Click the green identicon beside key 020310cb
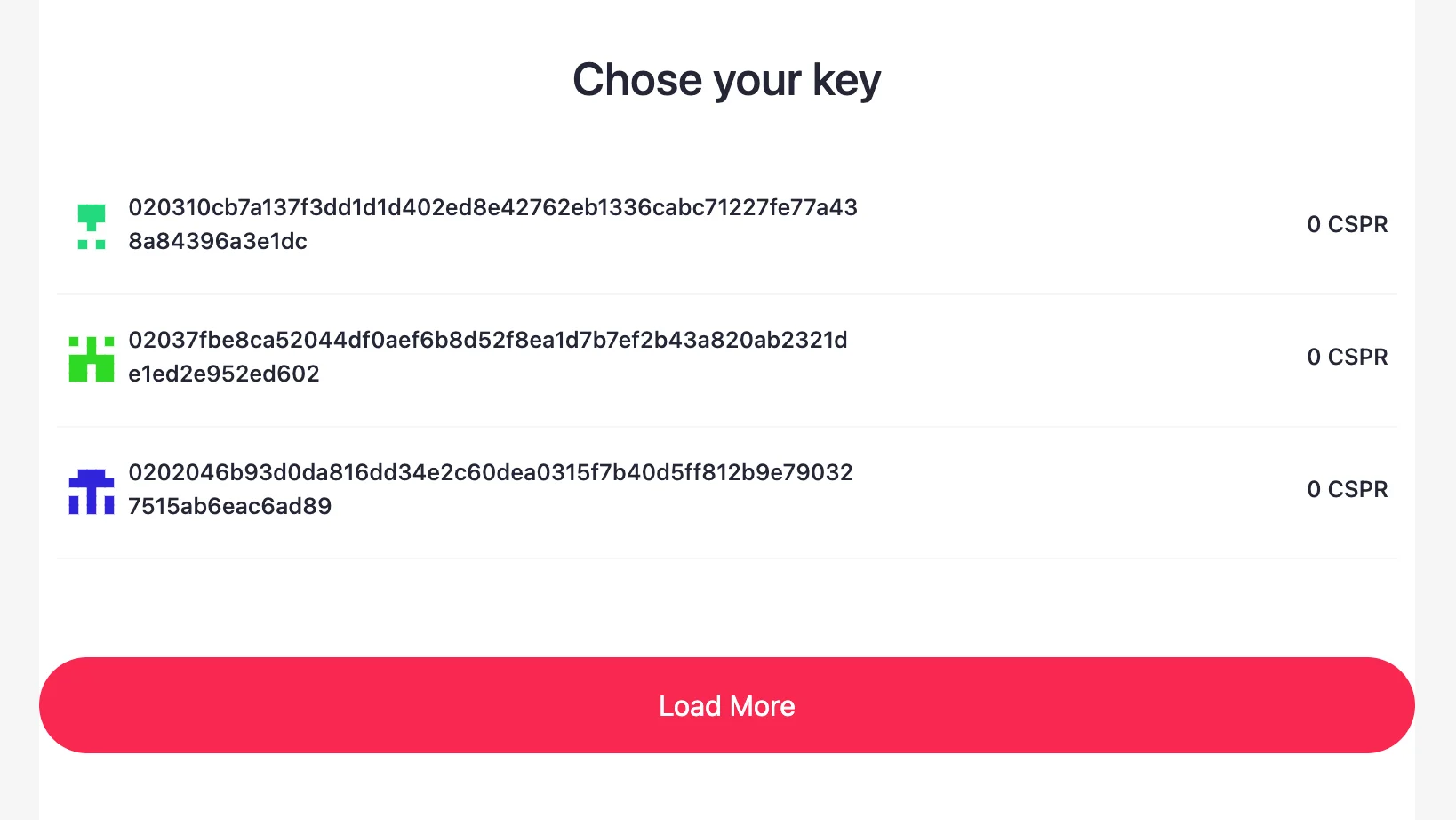Viewport: 1456px width, 820px height. [x=92, y=224]
